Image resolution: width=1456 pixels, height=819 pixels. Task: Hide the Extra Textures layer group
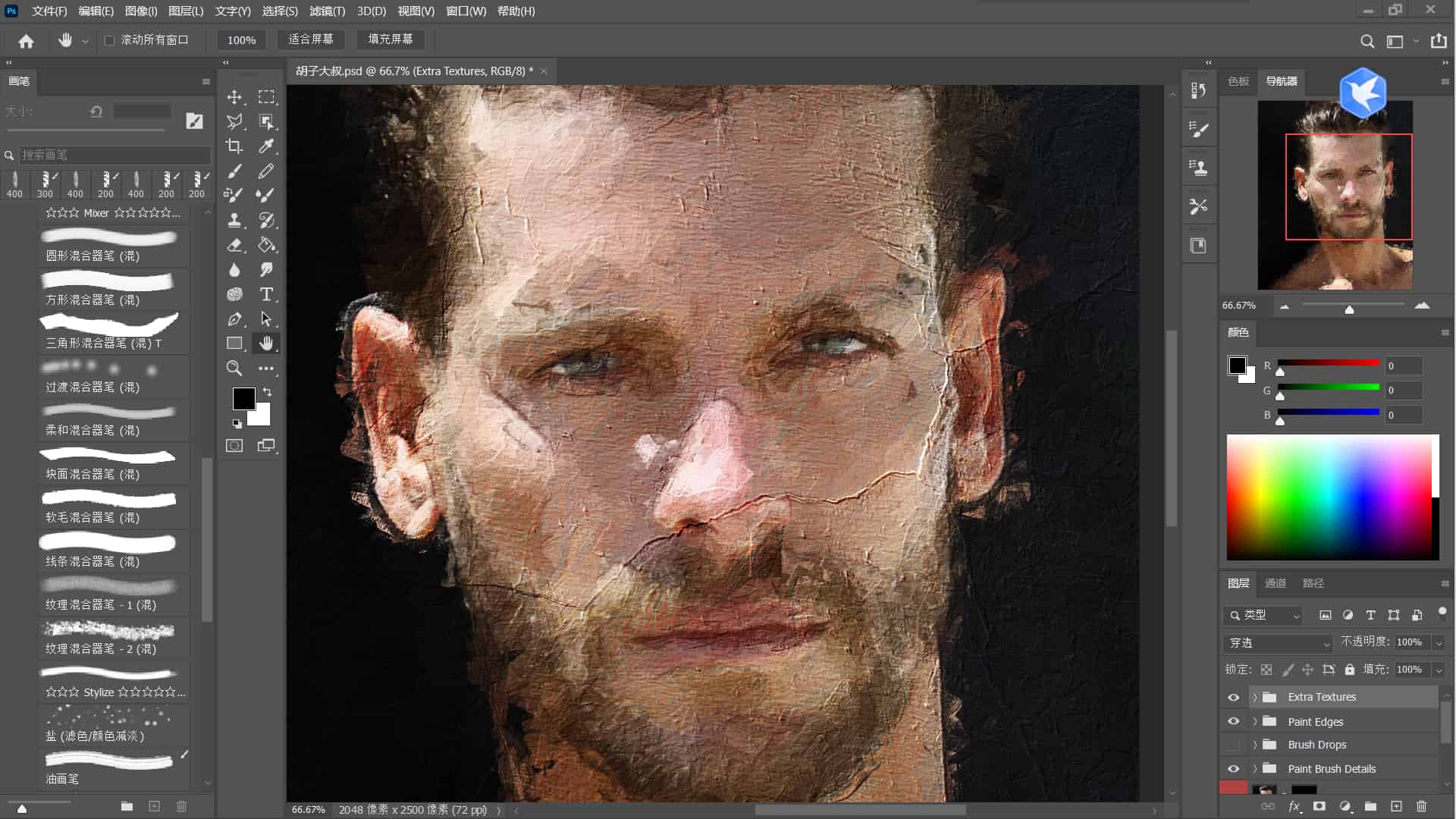(x=1234, y=697)
